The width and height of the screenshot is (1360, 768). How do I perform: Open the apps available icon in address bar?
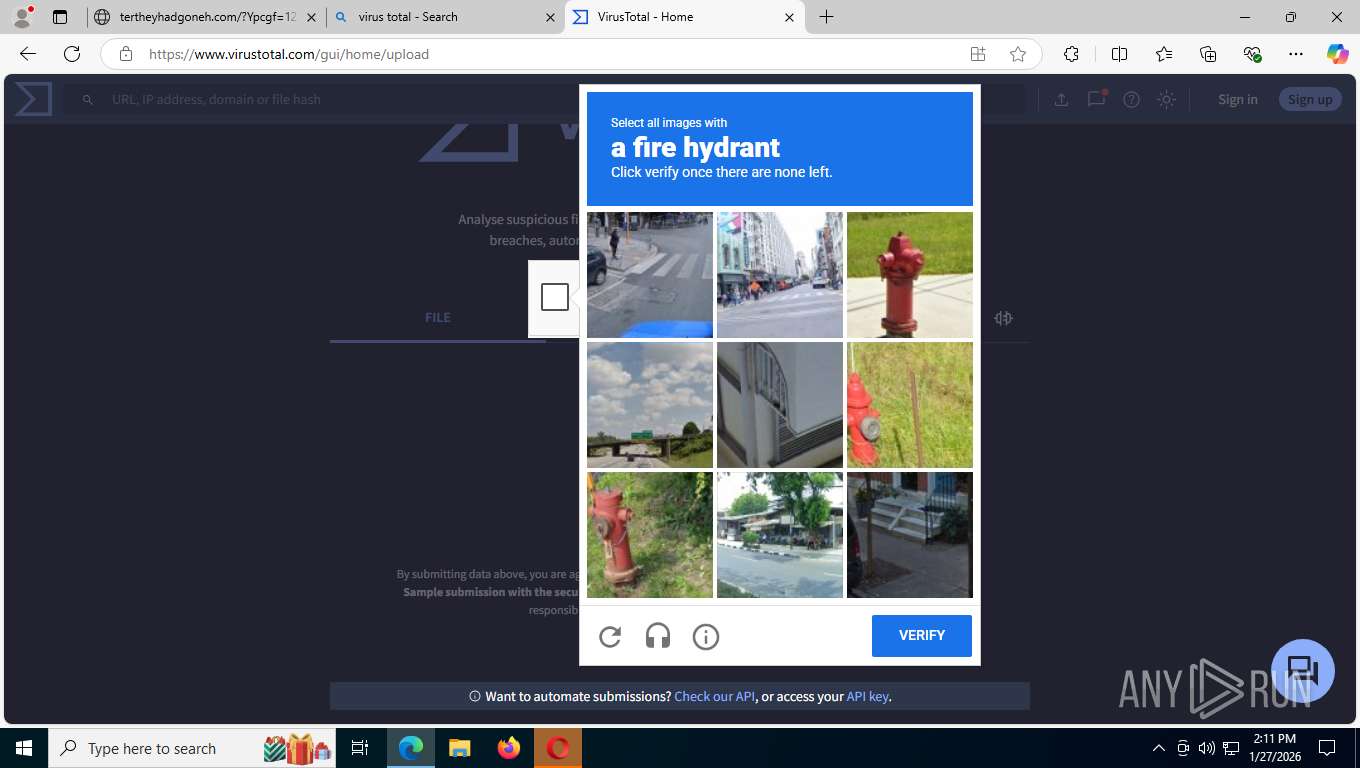pyautogui.click(x=978, y=54)
